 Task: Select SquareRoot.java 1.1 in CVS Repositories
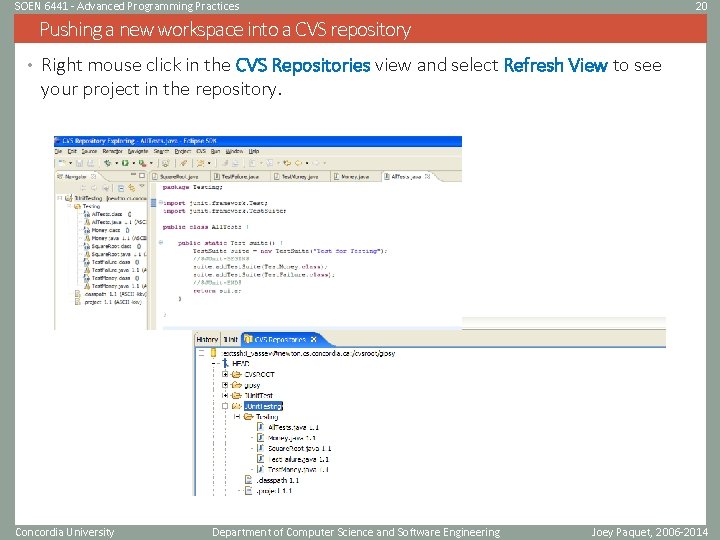pos(294,448)
